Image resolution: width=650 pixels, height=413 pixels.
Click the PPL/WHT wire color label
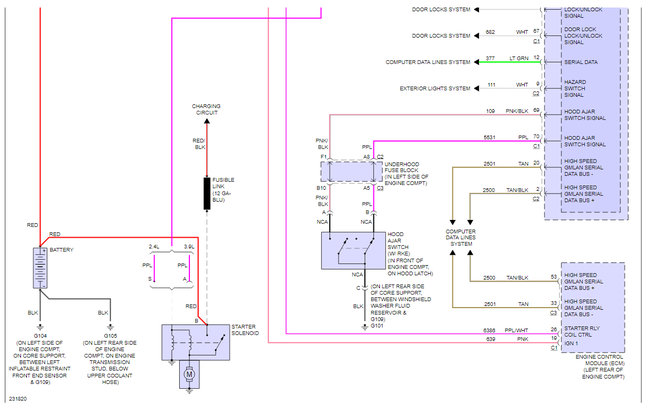[x=516, y=330]
